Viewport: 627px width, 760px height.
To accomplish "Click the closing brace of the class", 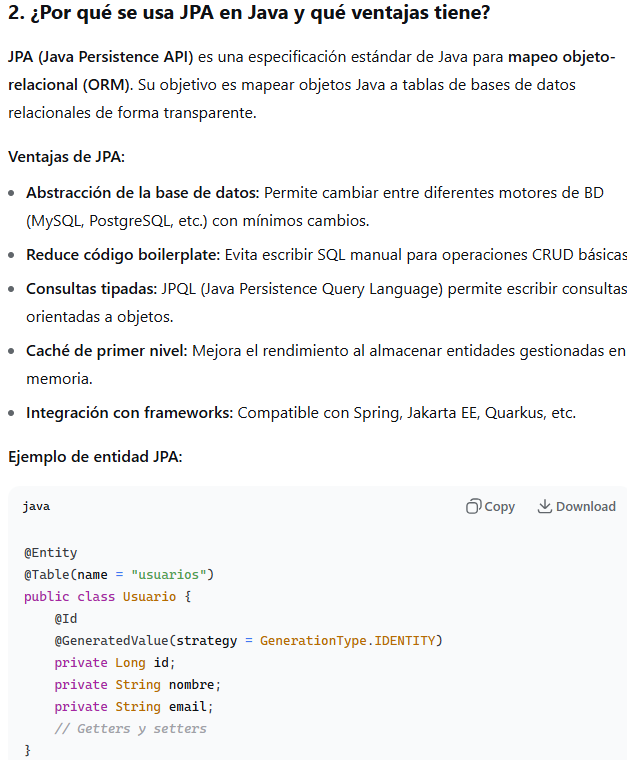I will coord(28,750).
